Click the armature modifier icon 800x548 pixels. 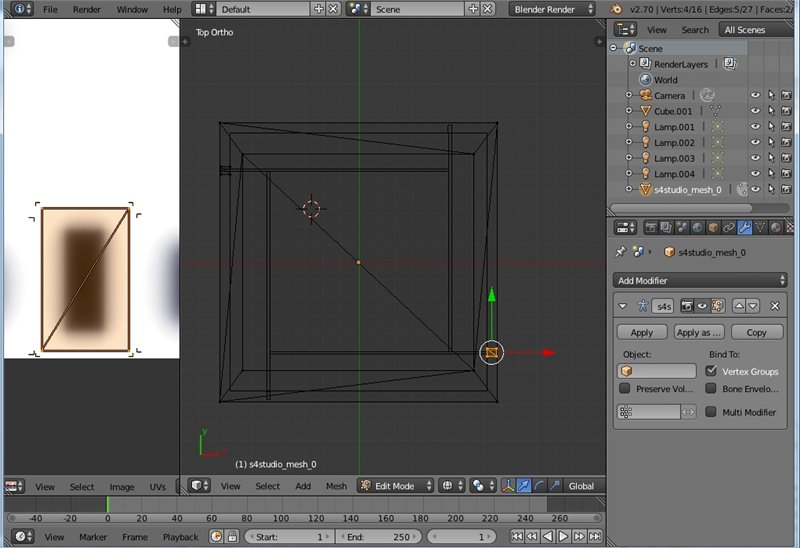coord(642,306)
